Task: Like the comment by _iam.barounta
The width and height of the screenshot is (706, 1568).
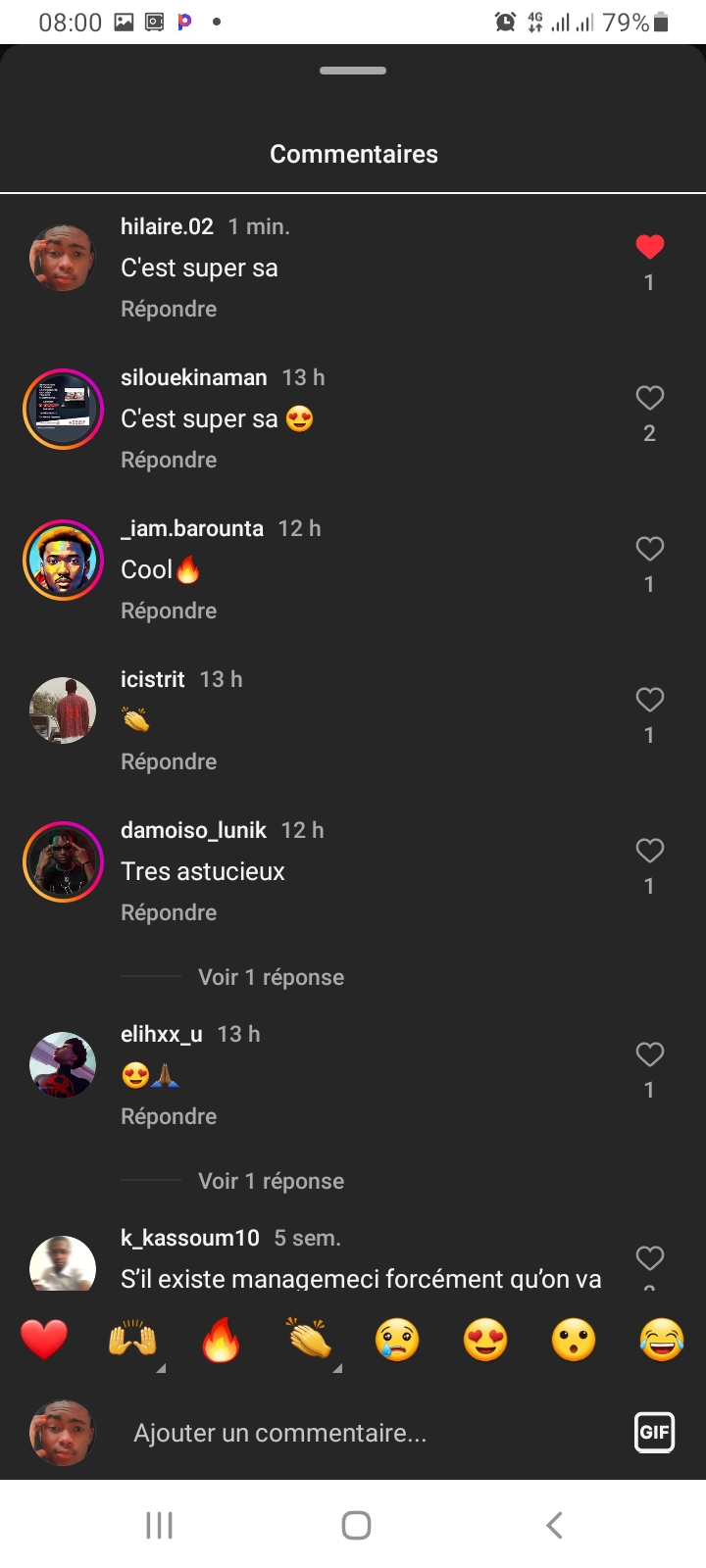Action: 649,549
